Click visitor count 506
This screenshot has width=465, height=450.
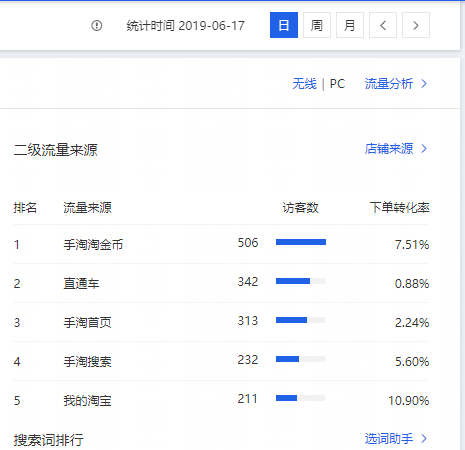(x=248, y=243)
